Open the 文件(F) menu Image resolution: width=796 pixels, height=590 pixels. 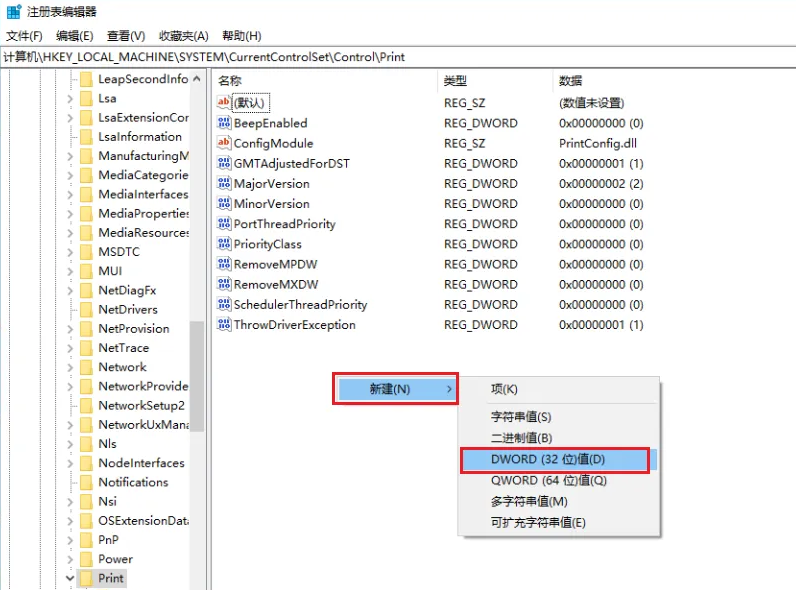coord(24,36)
